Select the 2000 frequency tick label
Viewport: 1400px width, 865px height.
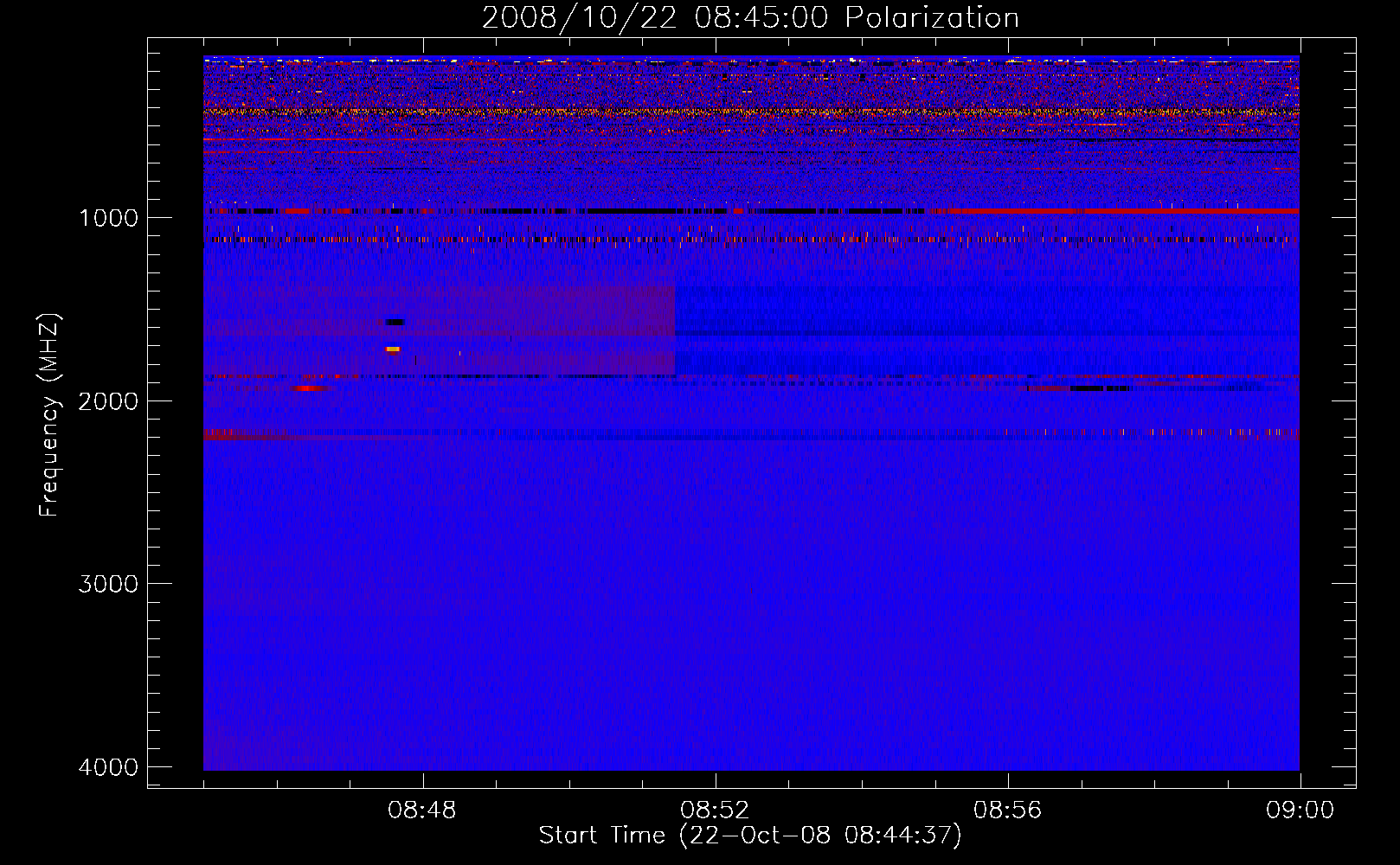(x=108, y=400)
